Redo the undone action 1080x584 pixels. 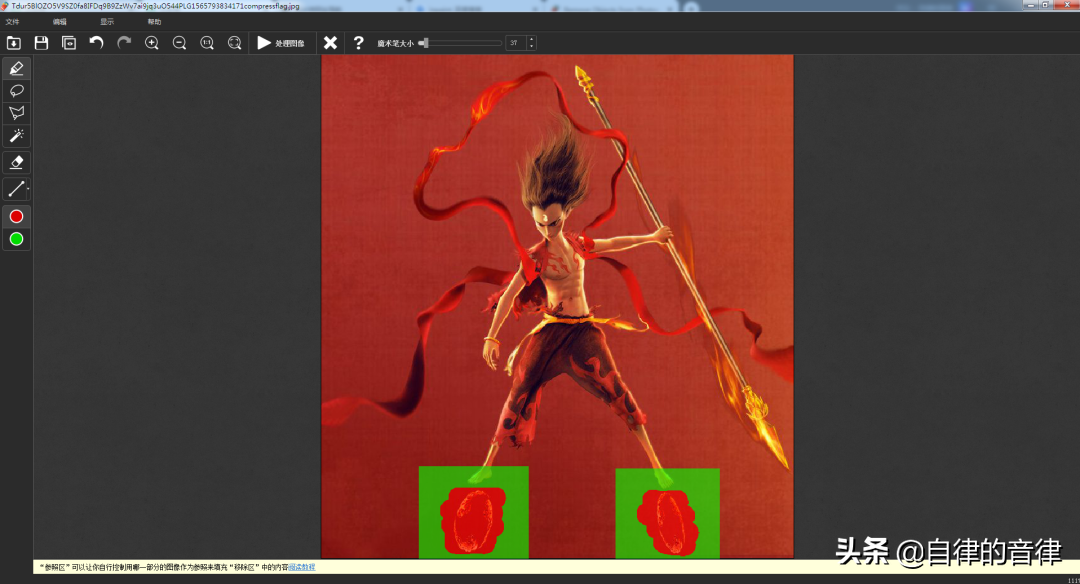coord(124,43)
